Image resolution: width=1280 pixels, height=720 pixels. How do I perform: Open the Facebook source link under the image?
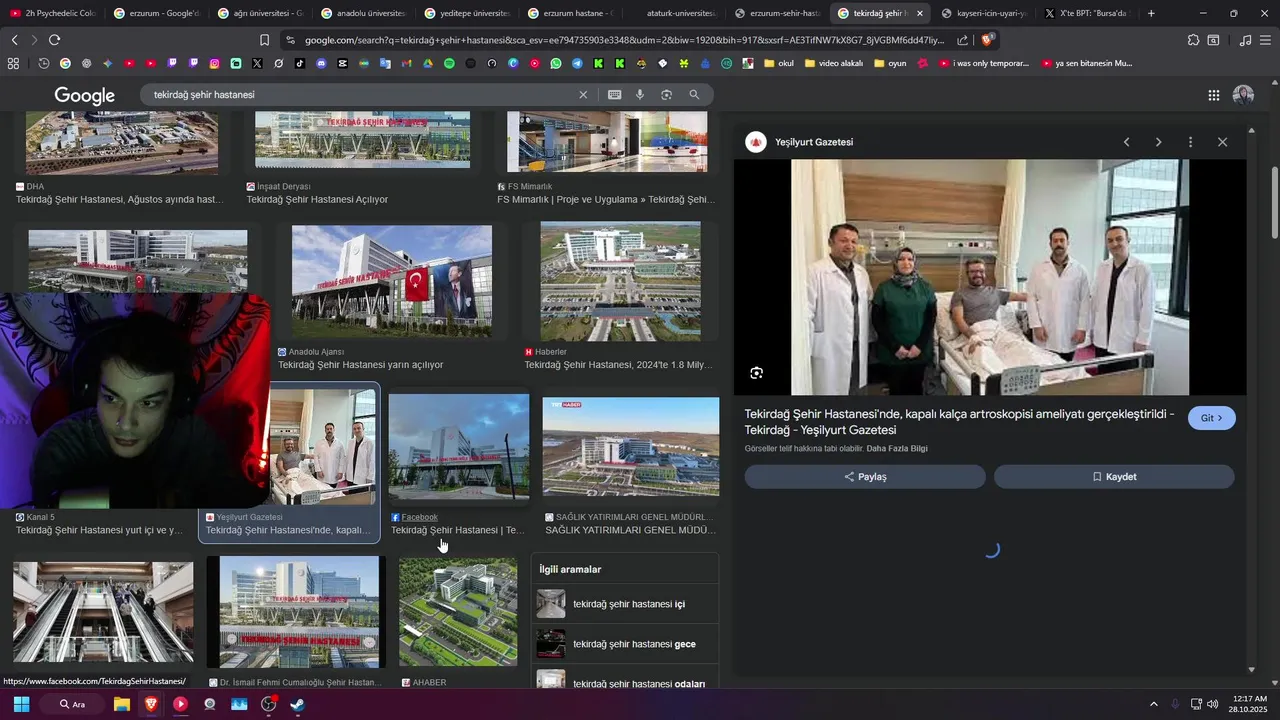[419, 517]
